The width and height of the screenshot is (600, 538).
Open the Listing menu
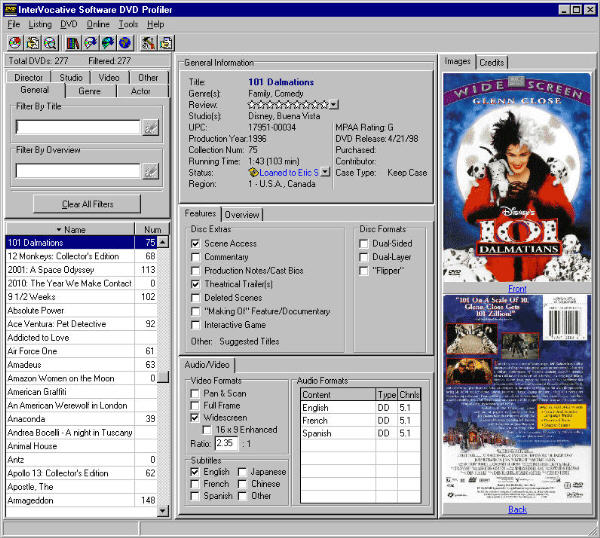pyautogui.click(x=40, y=24)
